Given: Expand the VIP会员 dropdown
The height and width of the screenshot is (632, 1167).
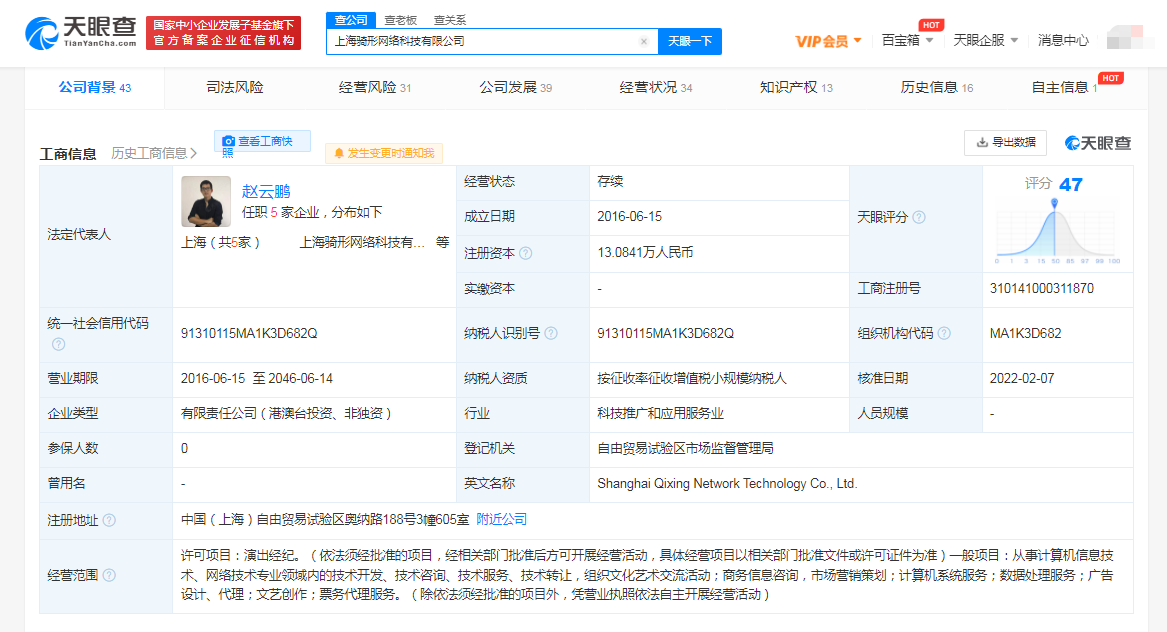Looking at the screenshot, I should 828,41.
